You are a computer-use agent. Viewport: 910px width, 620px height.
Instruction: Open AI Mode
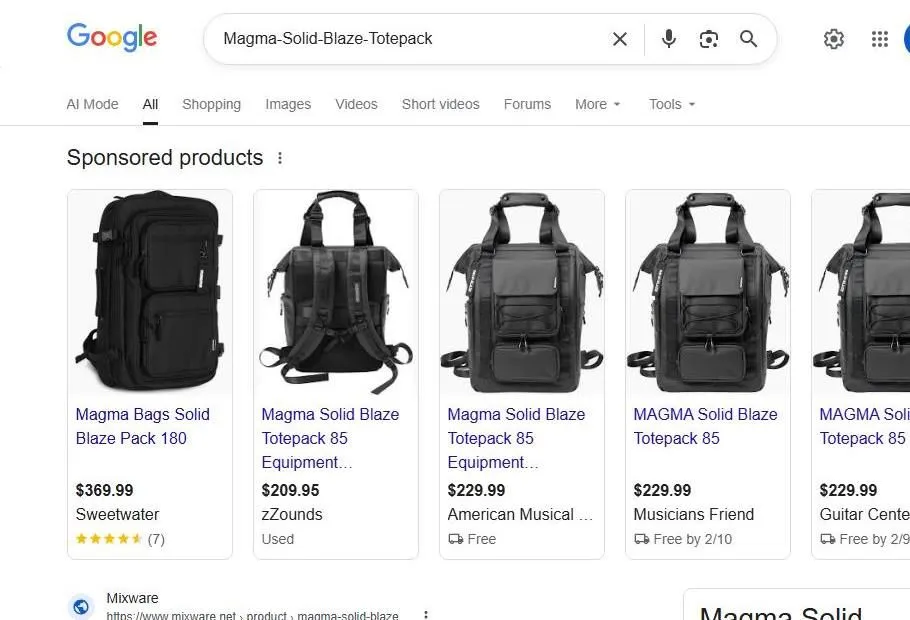point(92,104)
